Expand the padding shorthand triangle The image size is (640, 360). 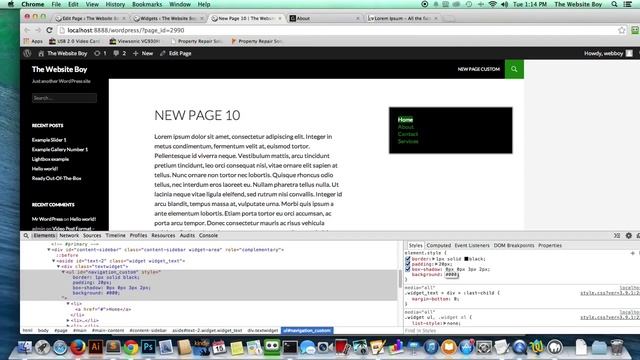(x=436, y=264)
